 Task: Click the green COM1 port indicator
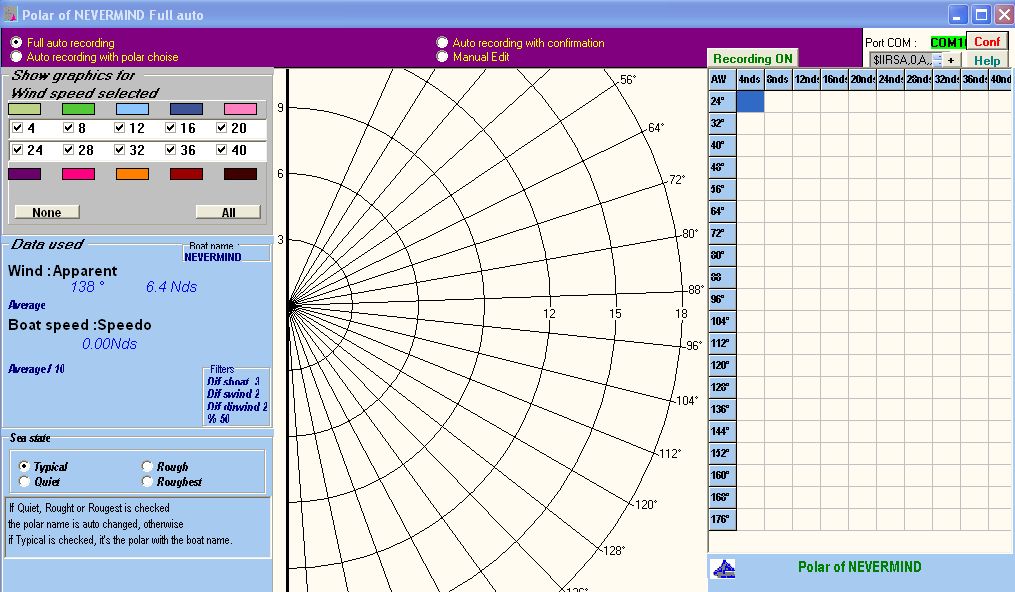point(948,42)
